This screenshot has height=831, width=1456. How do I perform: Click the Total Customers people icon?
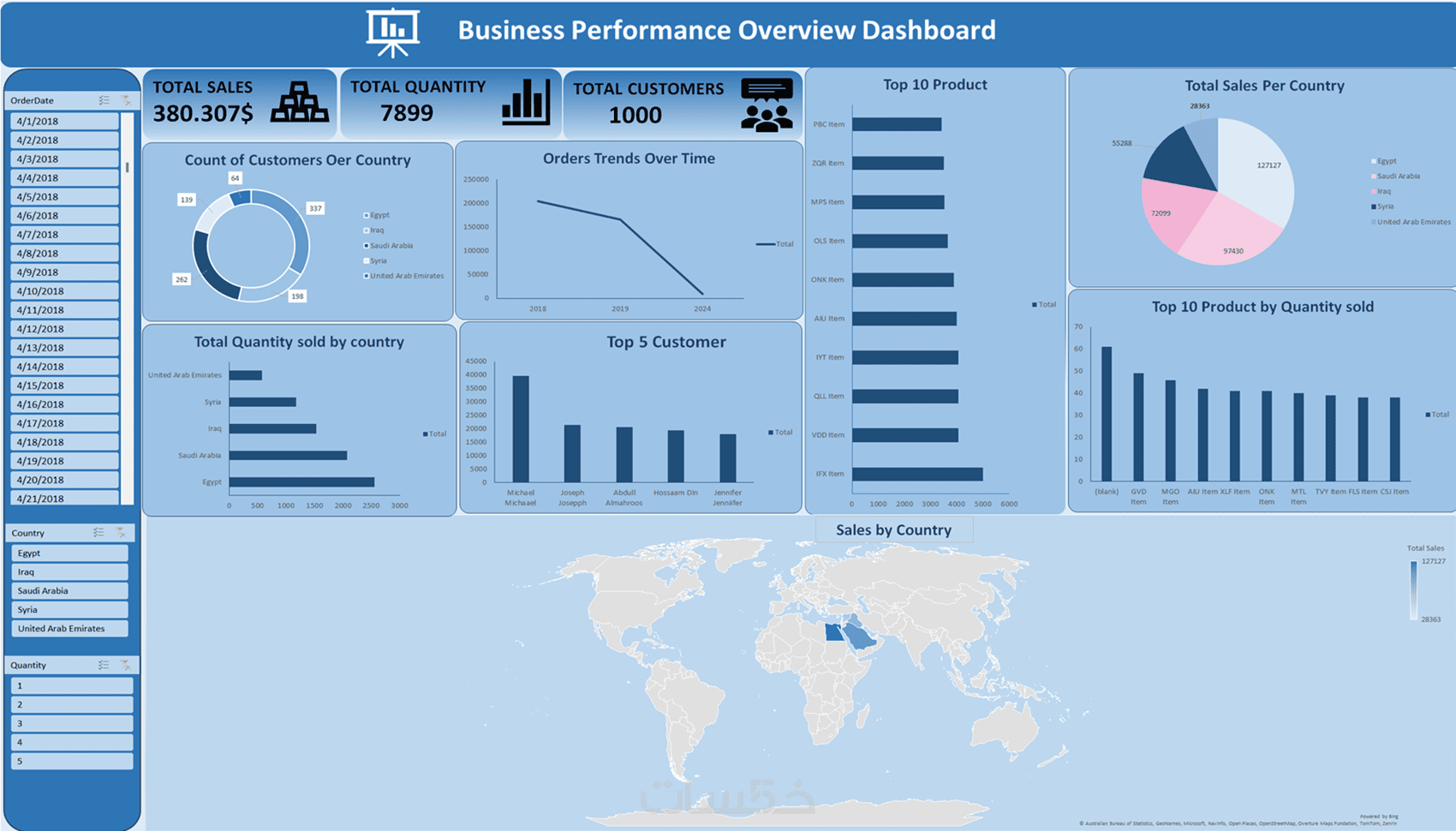point(767,105)
